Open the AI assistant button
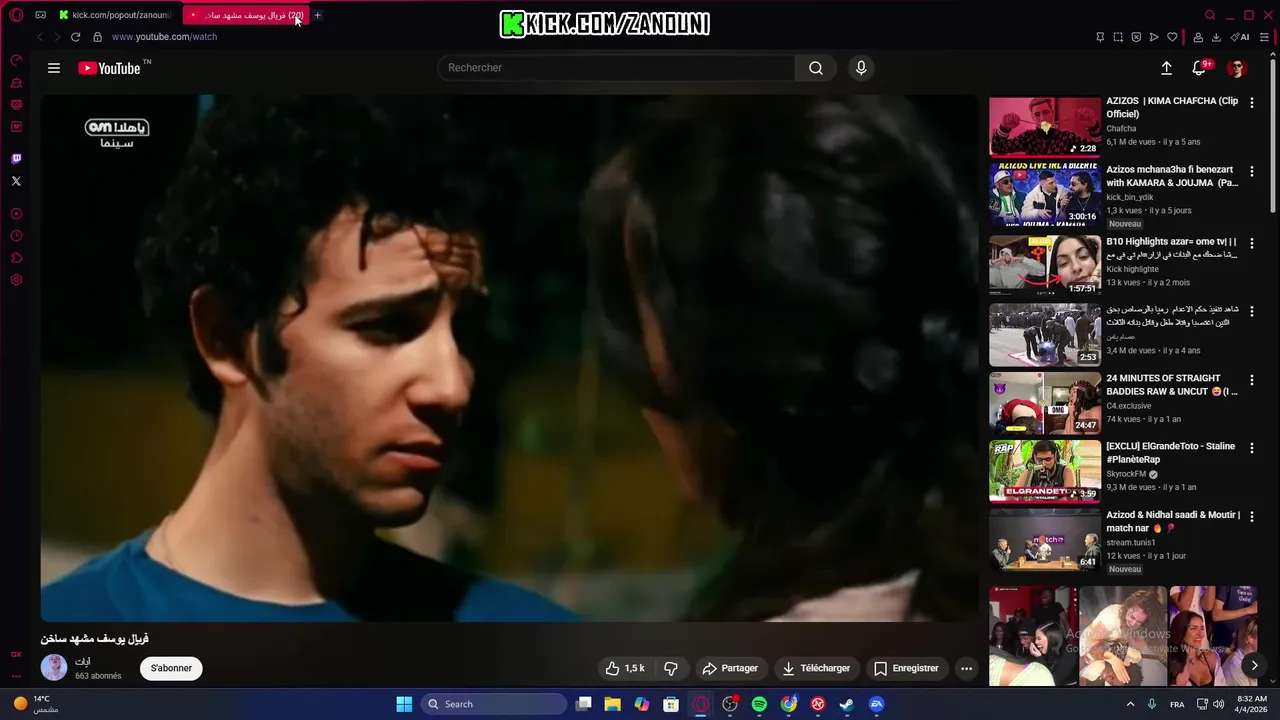The image size is (1280, 720). pyautogui.click(x=1240, y=37)
